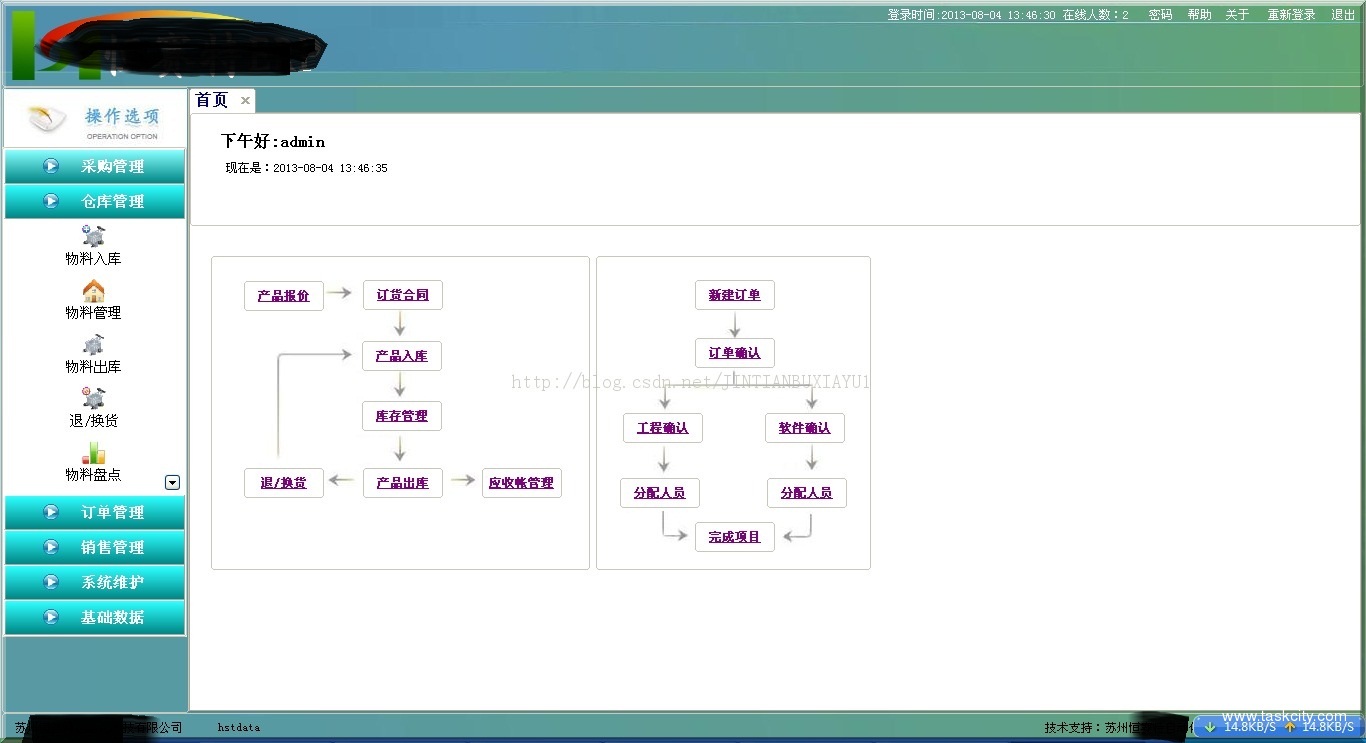
Task: Open the 物料出库 icon
Action: point(93,345)
